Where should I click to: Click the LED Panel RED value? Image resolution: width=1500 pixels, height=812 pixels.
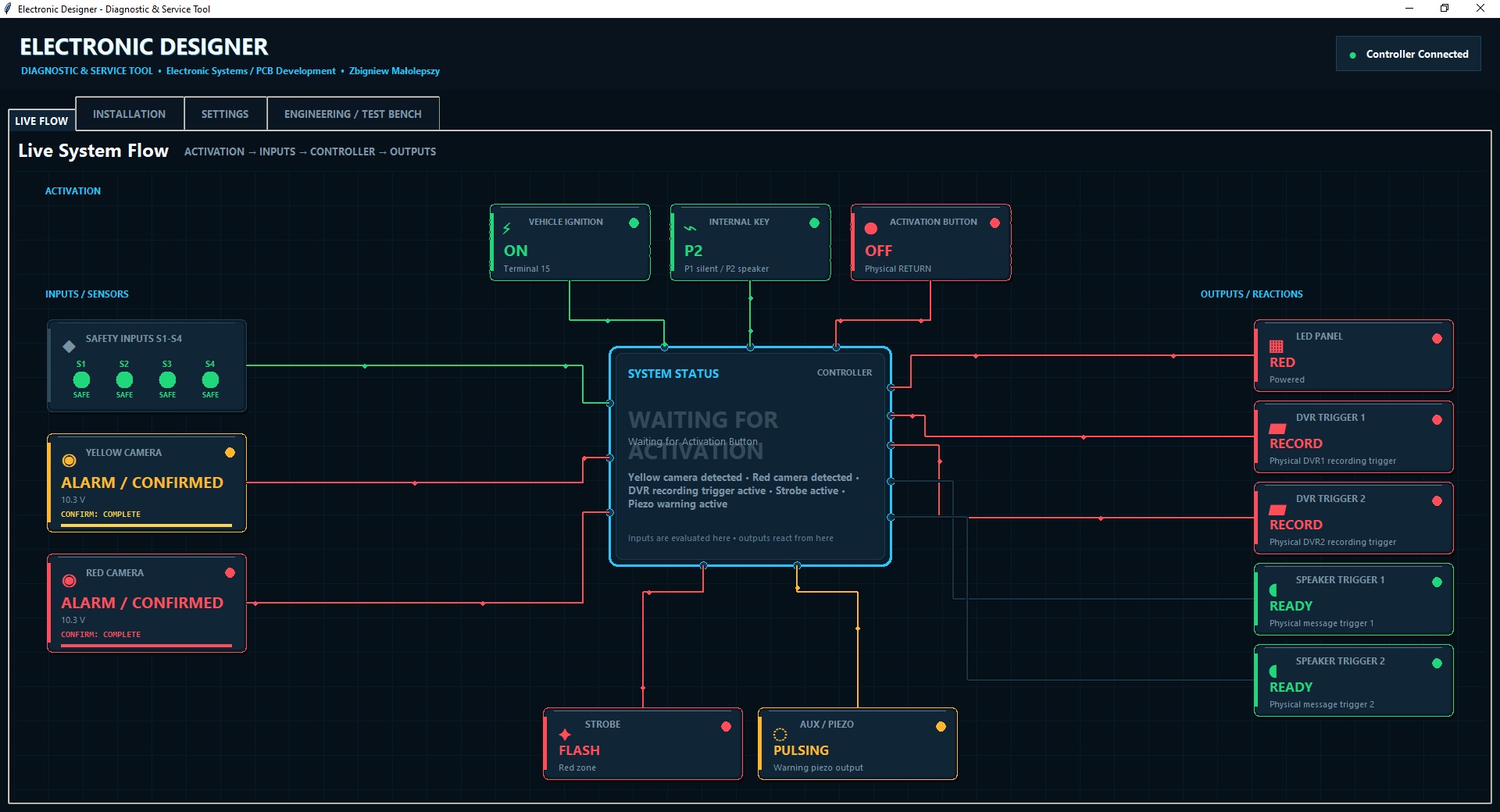coord(1282,362)
